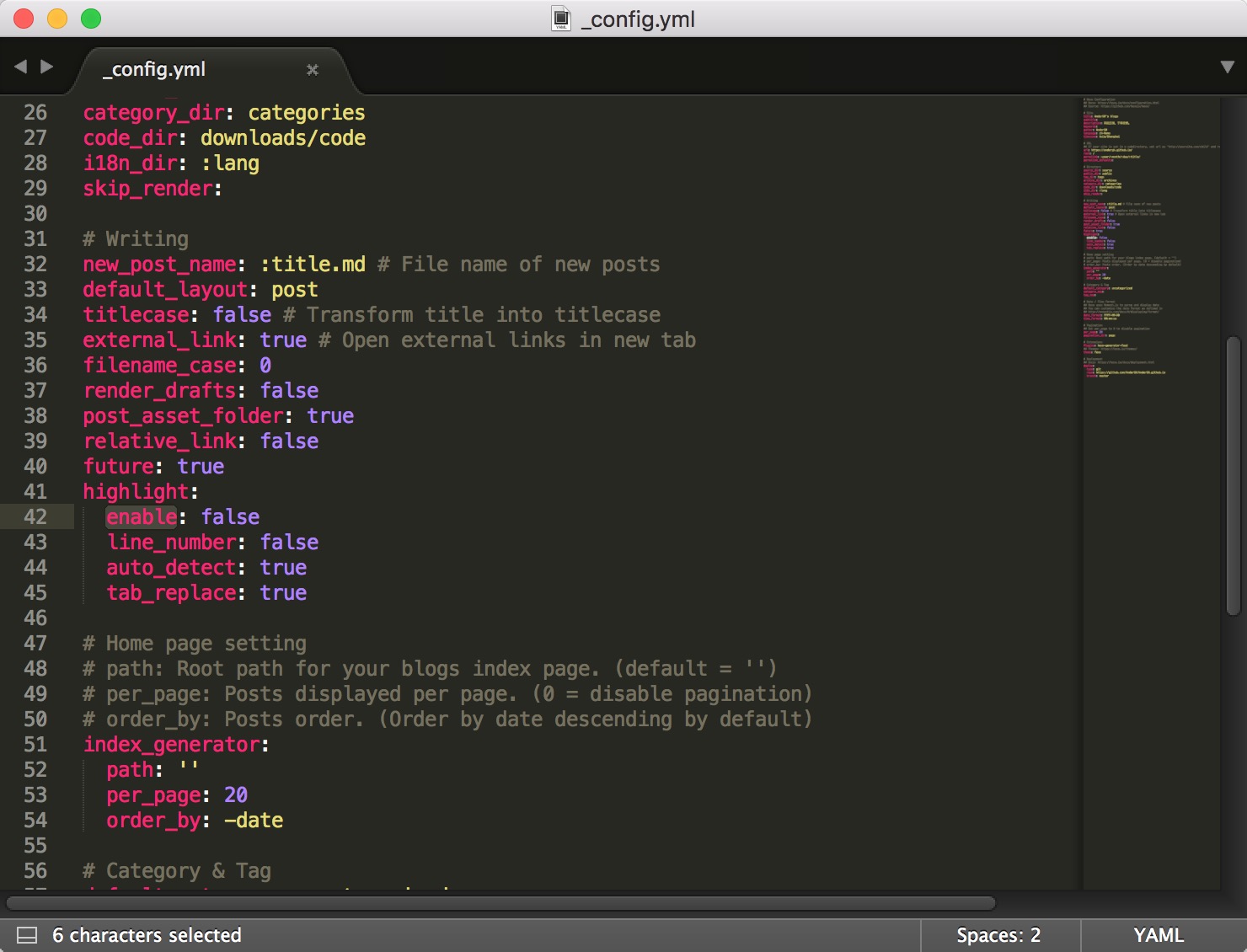
Task: Click the 'external_link' key
Action: pyautogui.click(x=159, y=340)
